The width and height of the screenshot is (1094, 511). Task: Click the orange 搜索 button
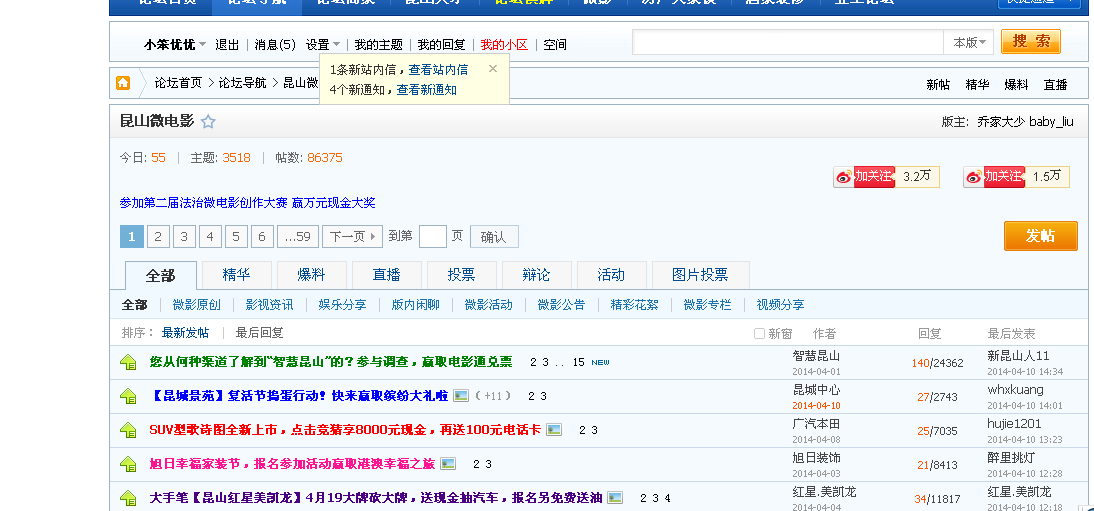point(1031,41)
